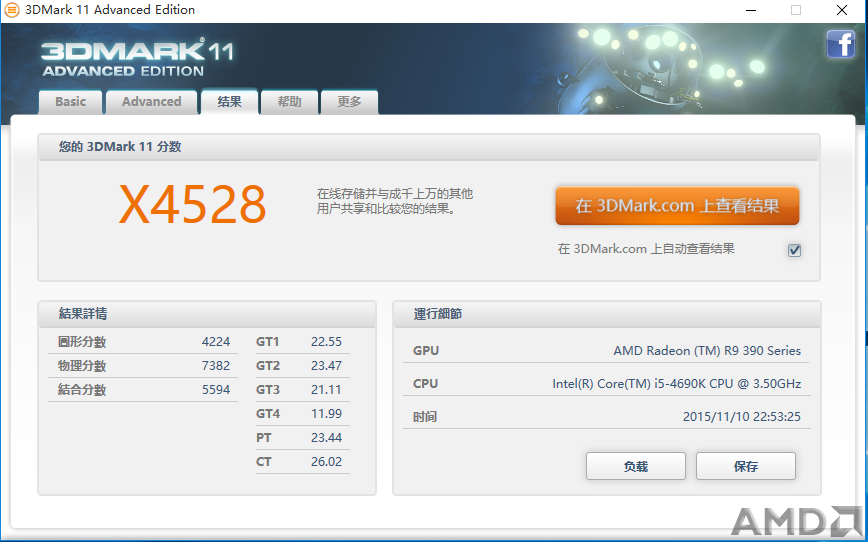868x542 pixels.
Task: Select the CT result 26.02
Action: pyautogui.click(x=327, y=461)
